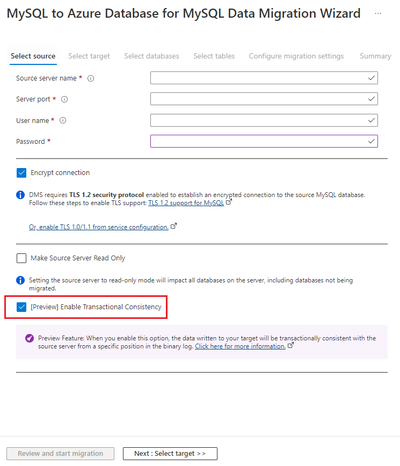Go to Configure migration settings tab
This screenshot has width=400, height=466.
click(296, 56)
